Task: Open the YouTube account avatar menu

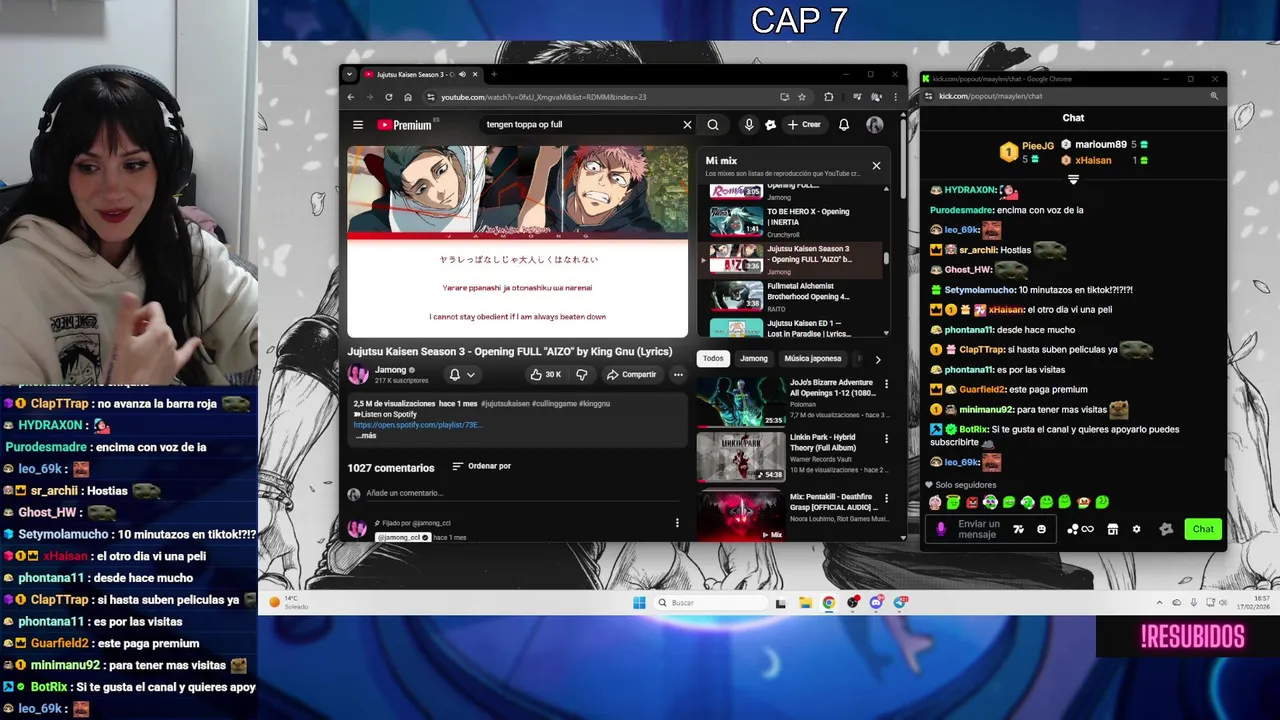Action: (x=875, y=125)
